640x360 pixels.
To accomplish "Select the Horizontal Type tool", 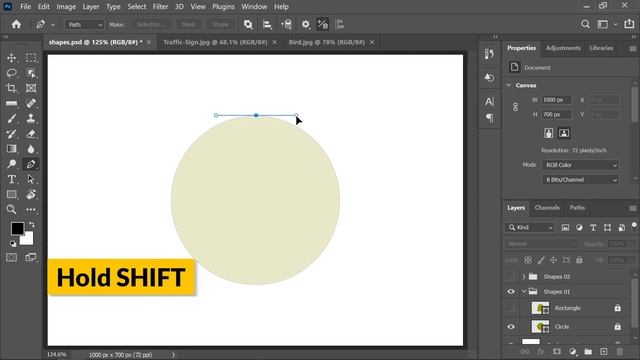I will 11,179.
